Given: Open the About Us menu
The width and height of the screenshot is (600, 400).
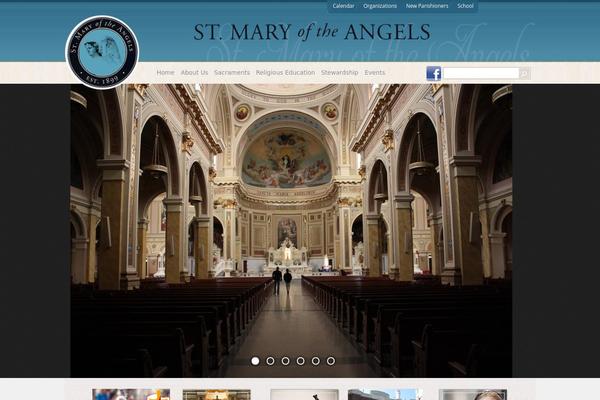Looking at the screenshot, I should (x=194, y=72).
